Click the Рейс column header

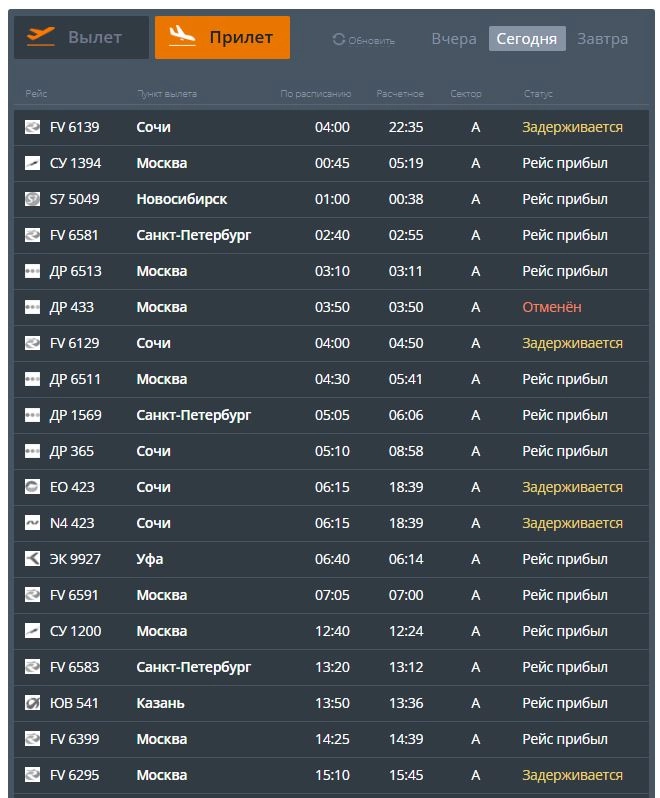36,94
